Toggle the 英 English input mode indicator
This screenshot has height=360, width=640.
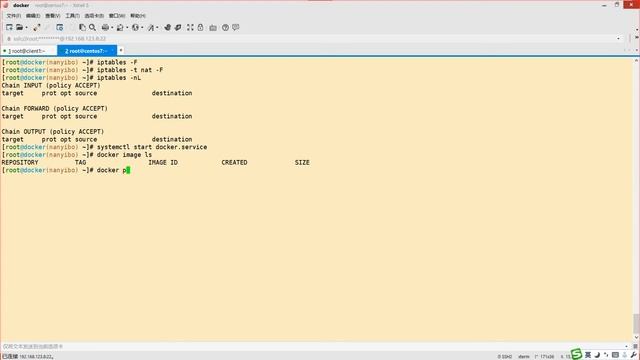click(588, 355)
